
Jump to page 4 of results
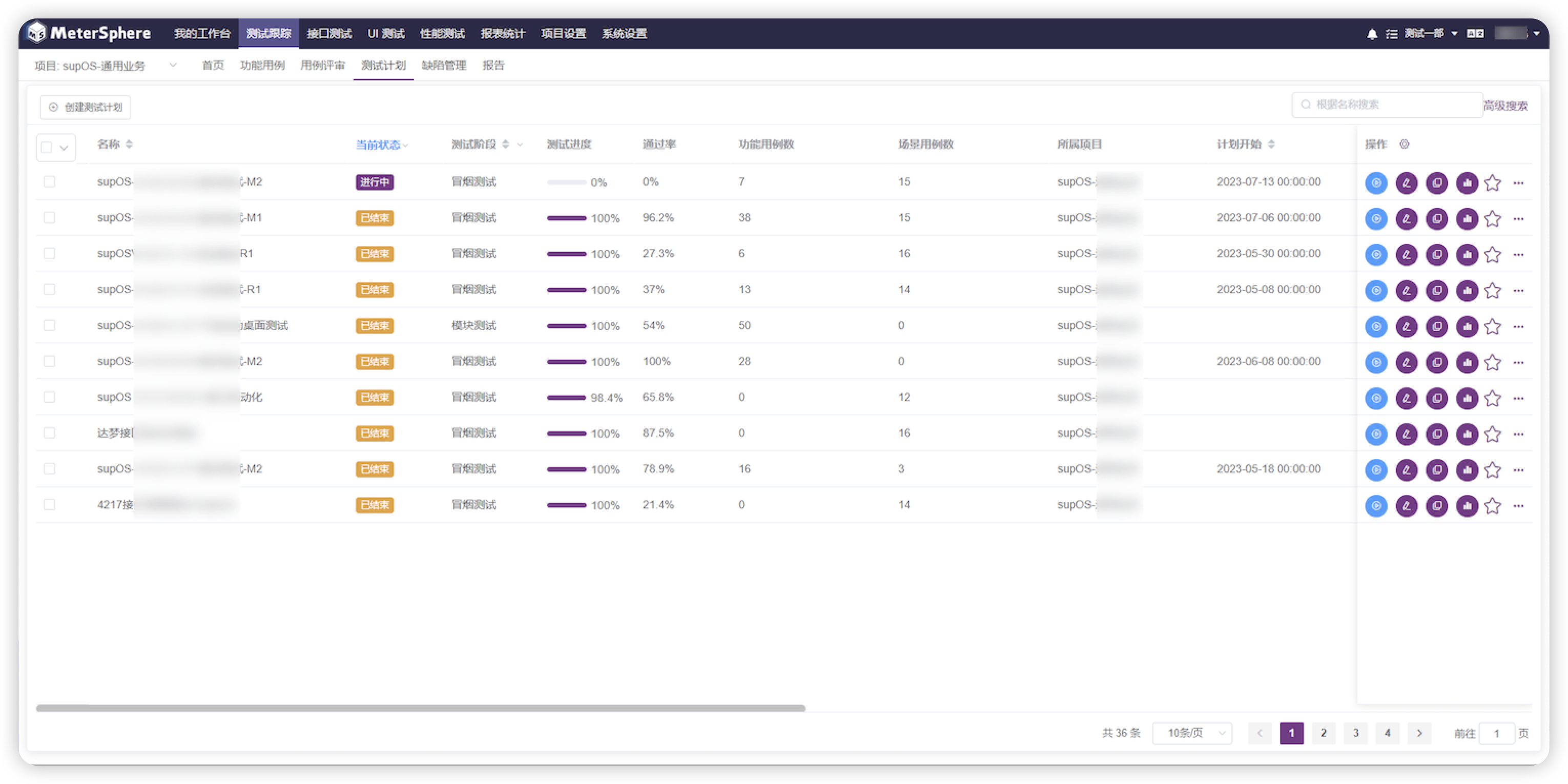coord(1387,733)
